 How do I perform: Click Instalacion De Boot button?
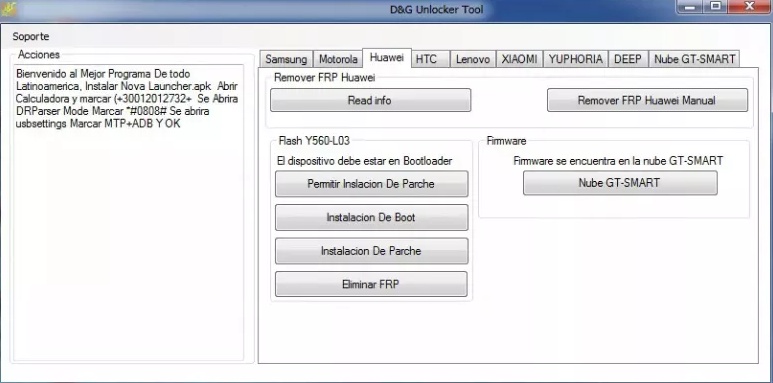pos(371,217)
